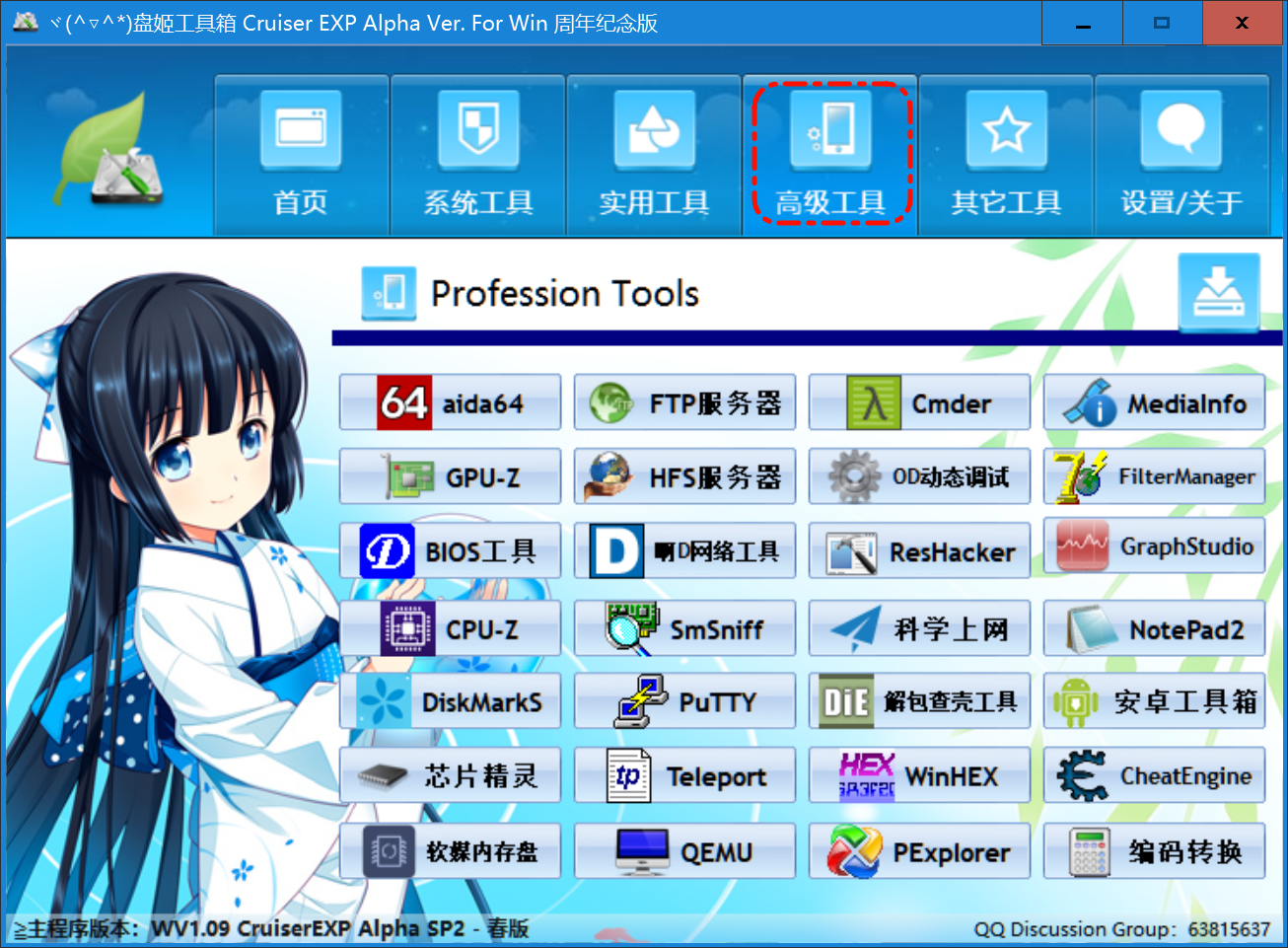Open the 实用工具 tab

(654, 155)
